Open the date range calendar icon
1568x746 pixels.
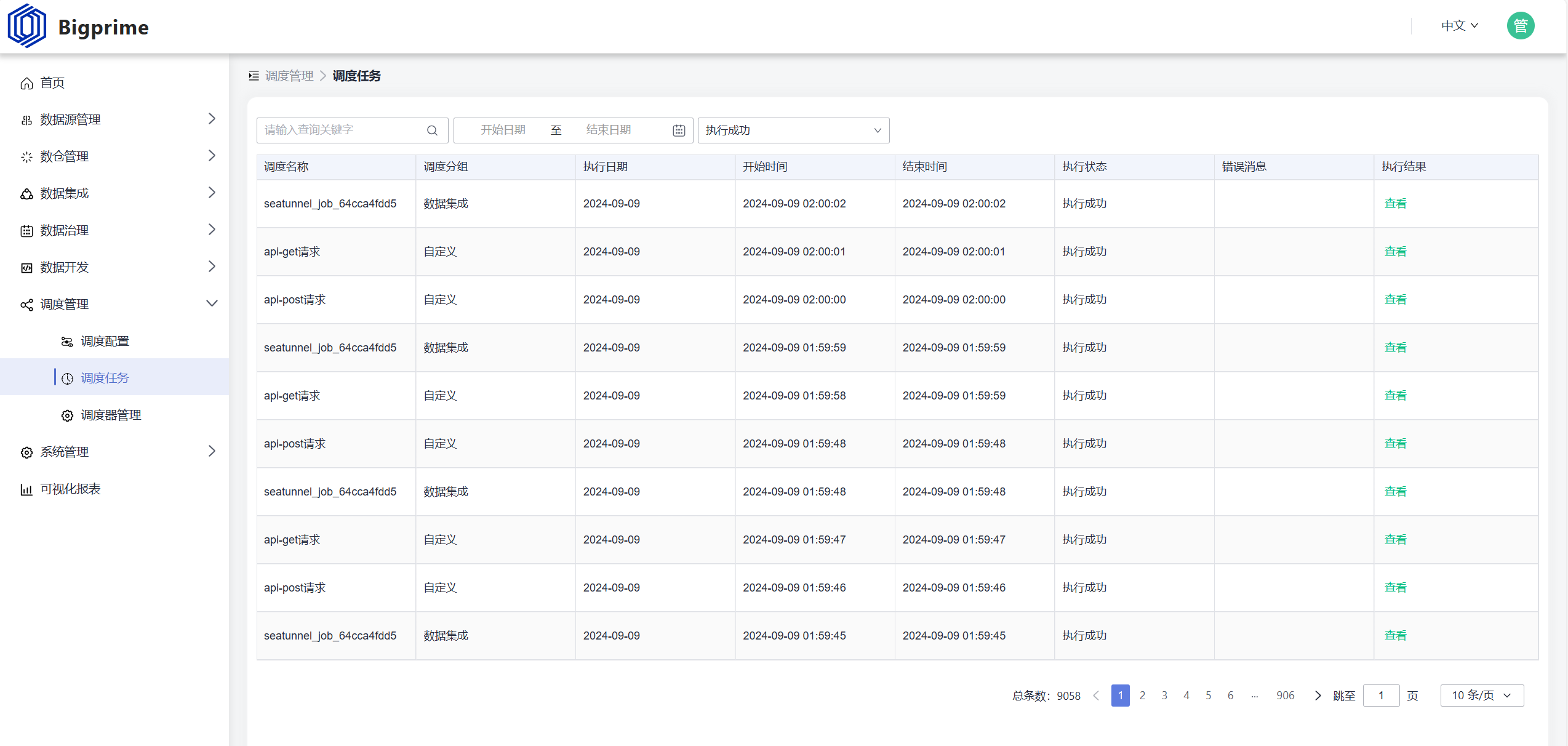[679, 130]
